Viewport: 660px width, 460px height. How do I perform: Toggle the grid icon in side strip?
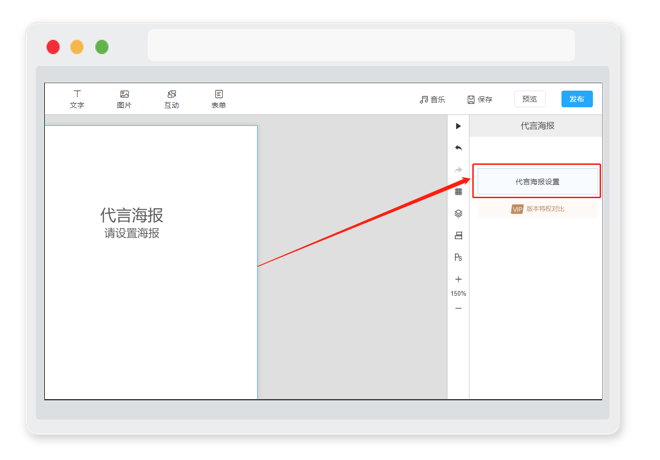(x=458, y=191)
